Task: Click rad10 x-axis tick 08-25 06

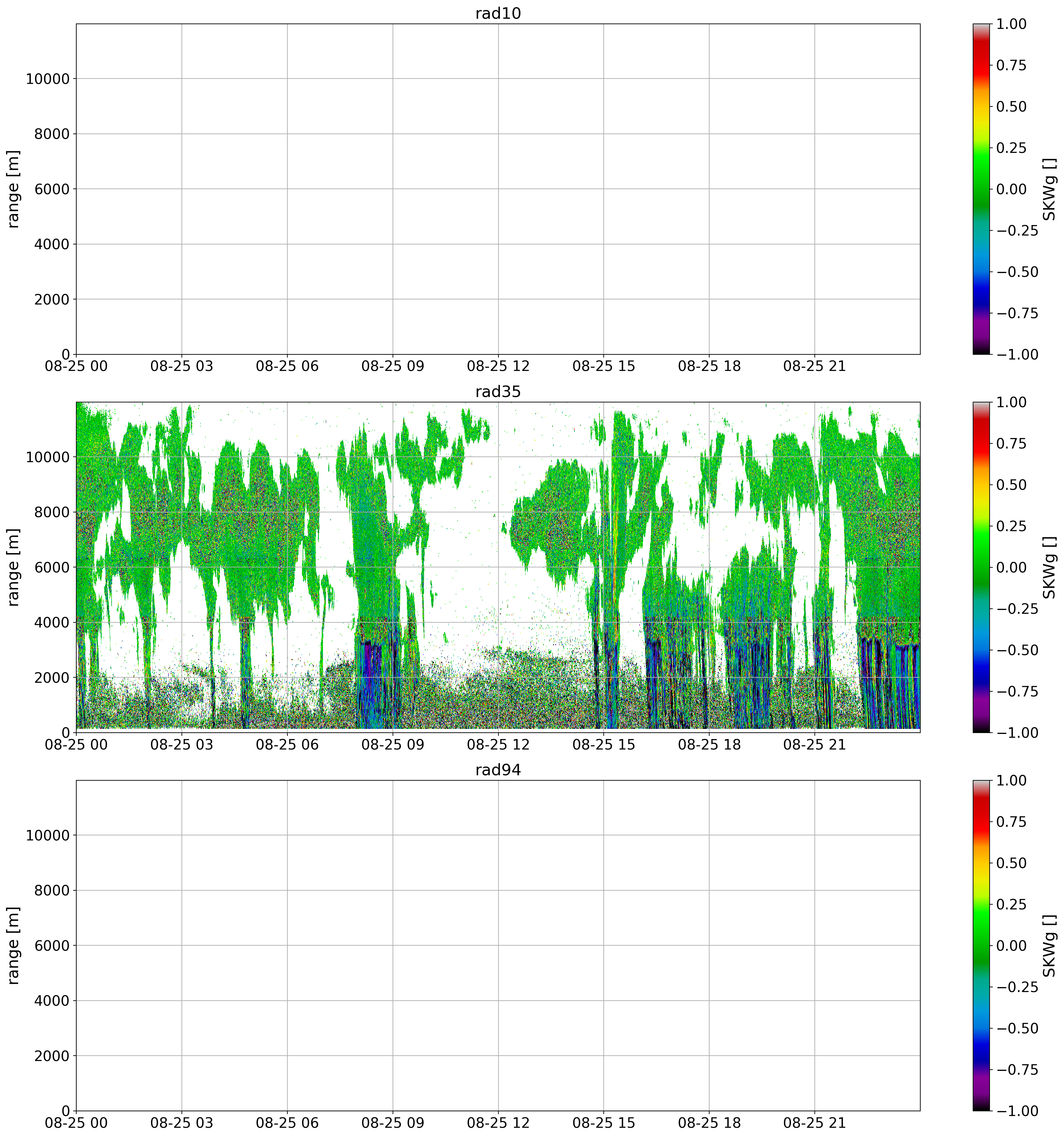Action: 287,366
